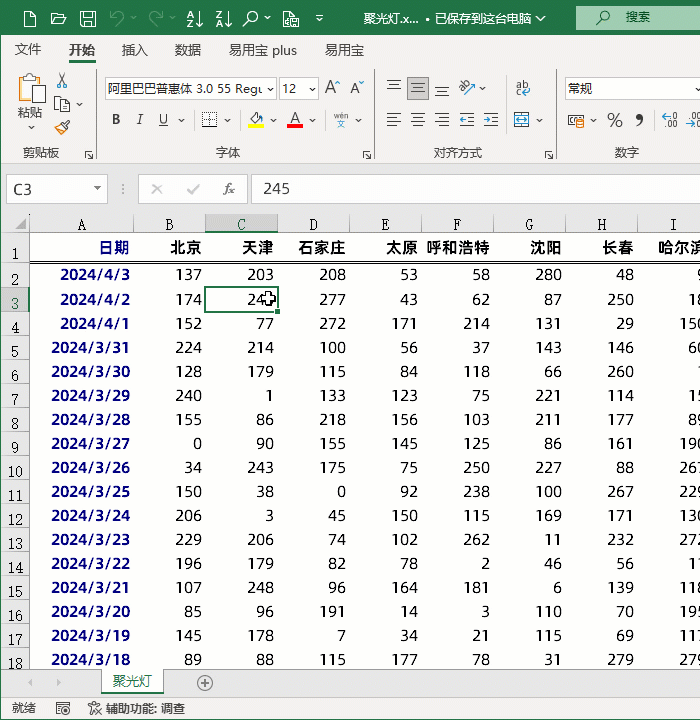This screenshot has height=720, width=700.
Task: Click the Redo arrow
Action: click(x=156, y=19)
